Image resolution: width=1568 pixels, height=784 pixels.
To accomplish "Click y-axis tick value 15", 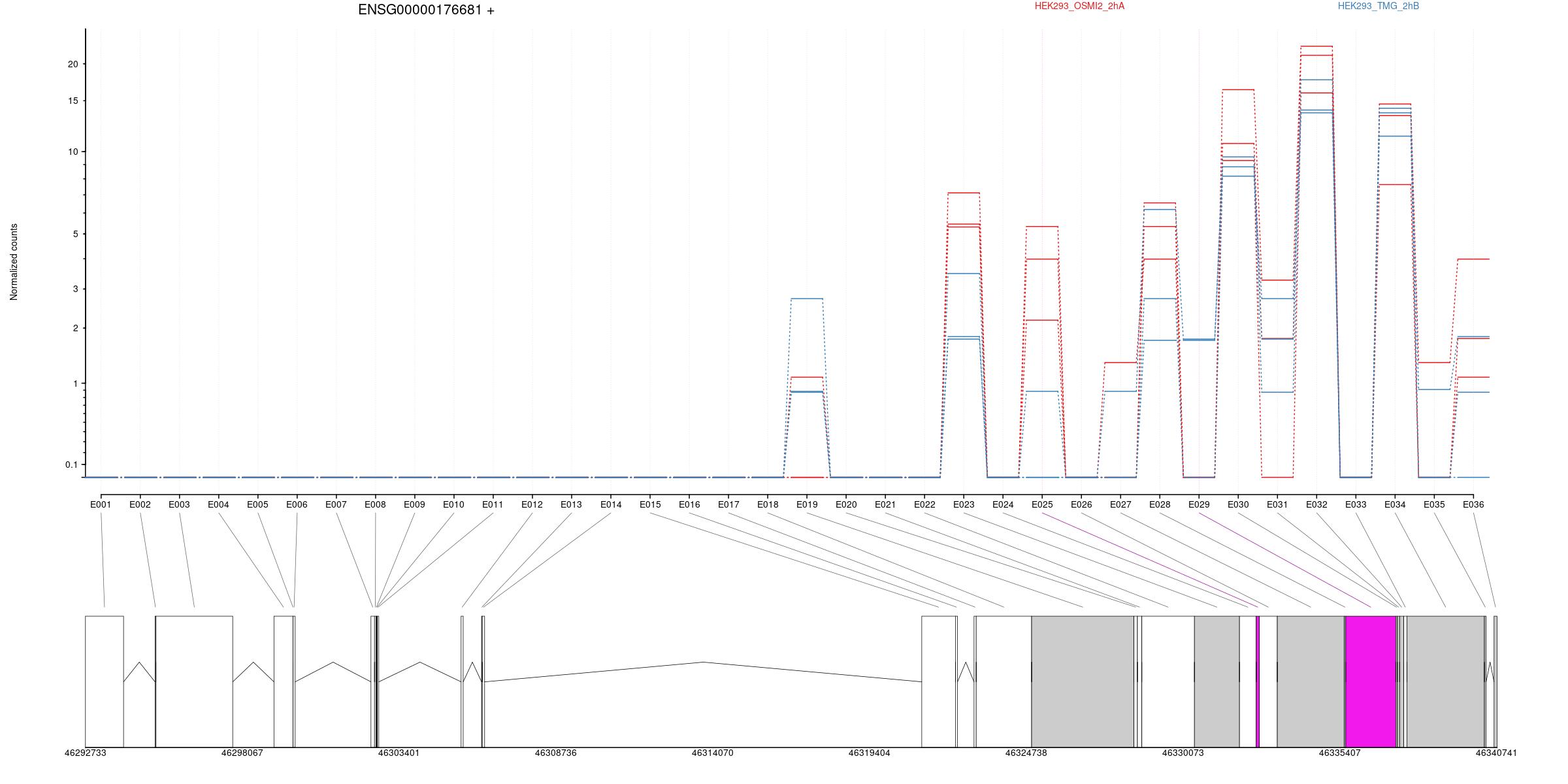I will [x=73, y=101].
